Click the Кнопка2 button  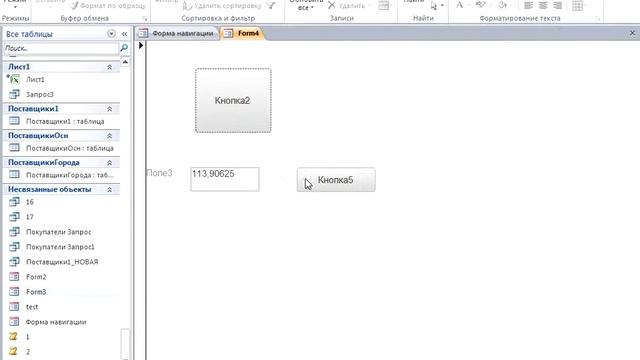[x=233, y=100]
